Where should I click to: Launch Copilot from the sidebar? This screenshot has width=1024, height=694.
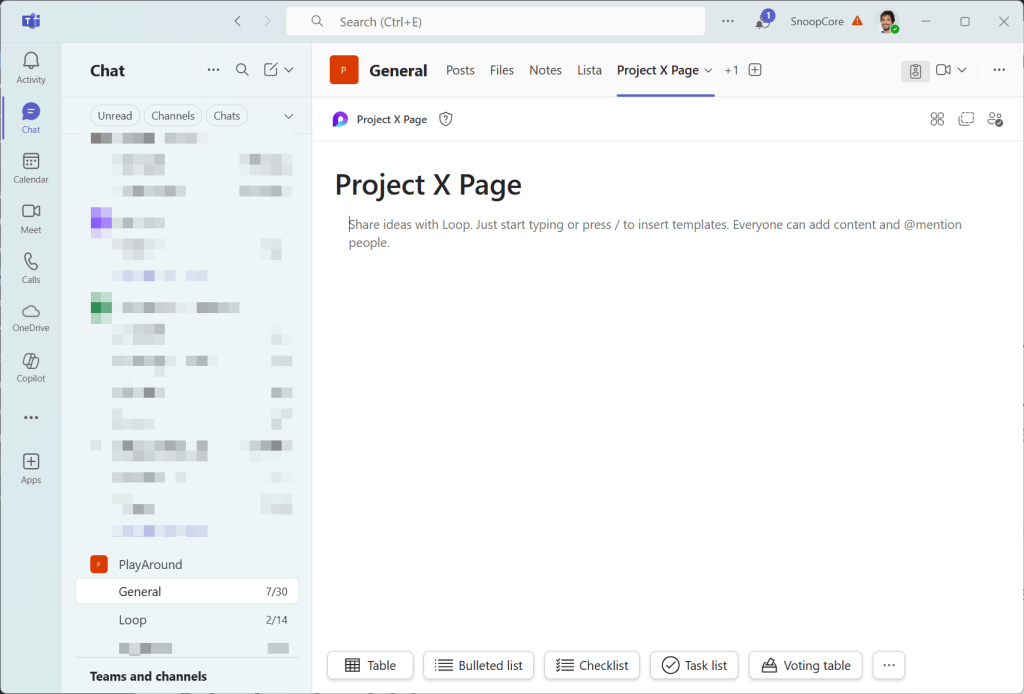[31, 366]
